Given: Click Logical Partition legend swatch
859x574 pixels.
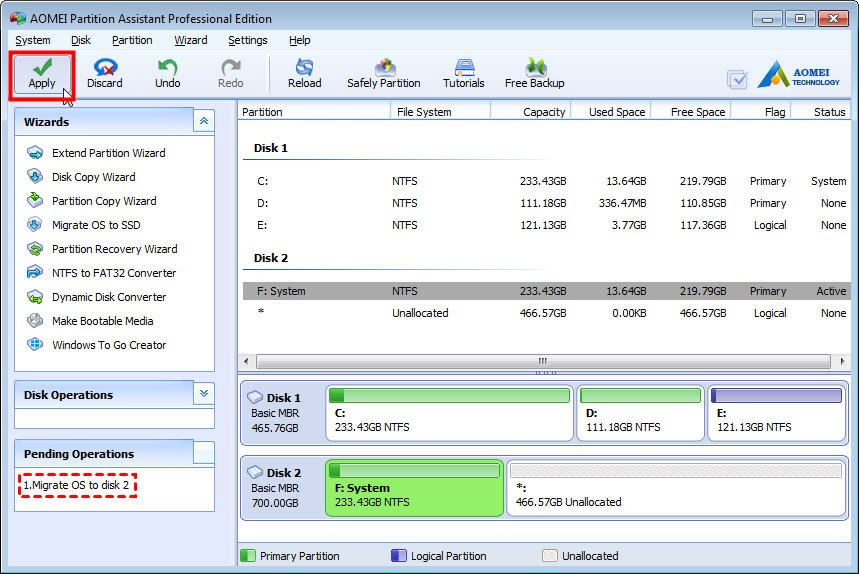Looking at the screenshot, I should [x=399, y=555].
